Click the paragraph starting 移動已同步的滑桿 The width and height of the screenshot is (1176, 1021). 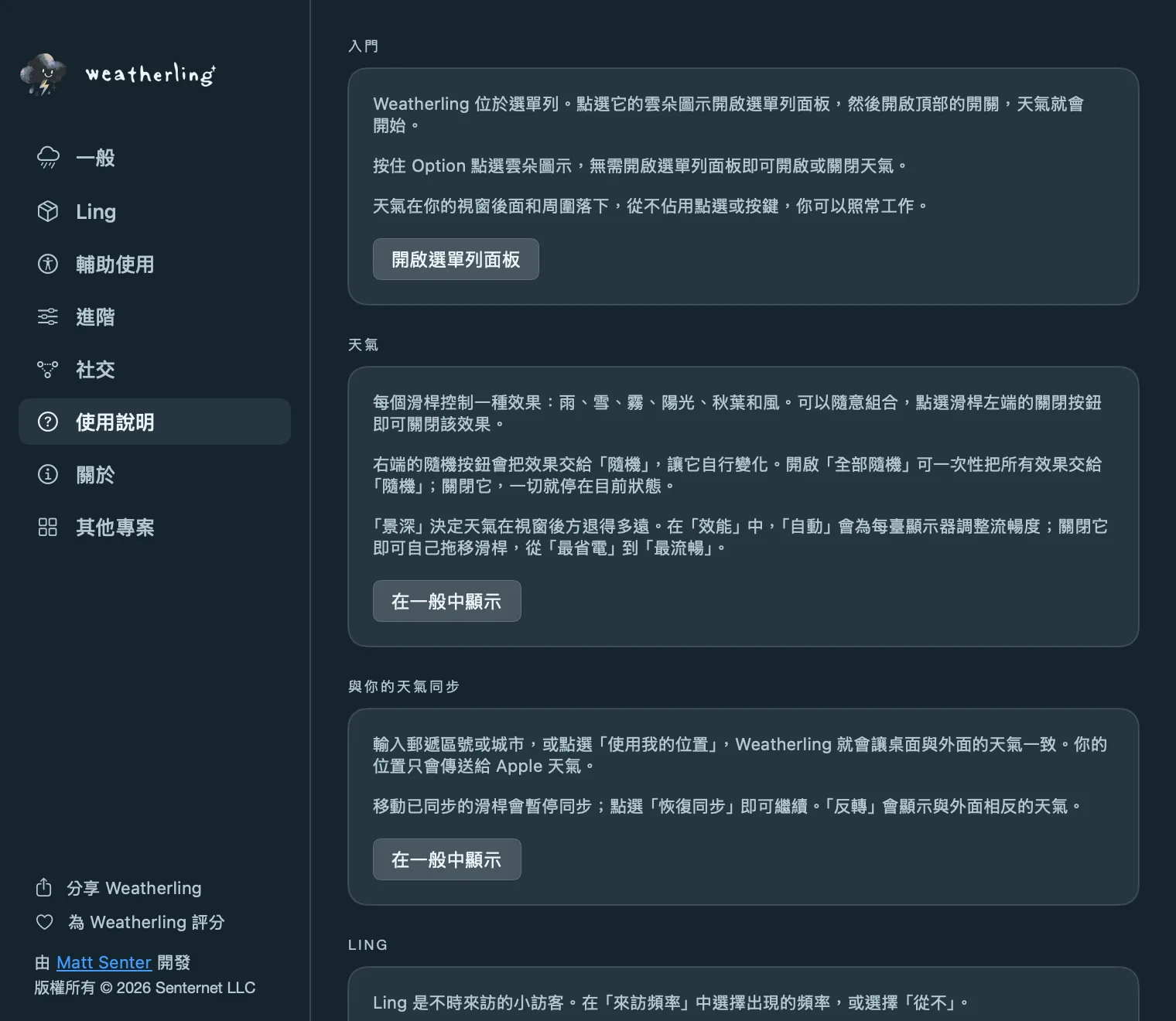pos(727,806)
